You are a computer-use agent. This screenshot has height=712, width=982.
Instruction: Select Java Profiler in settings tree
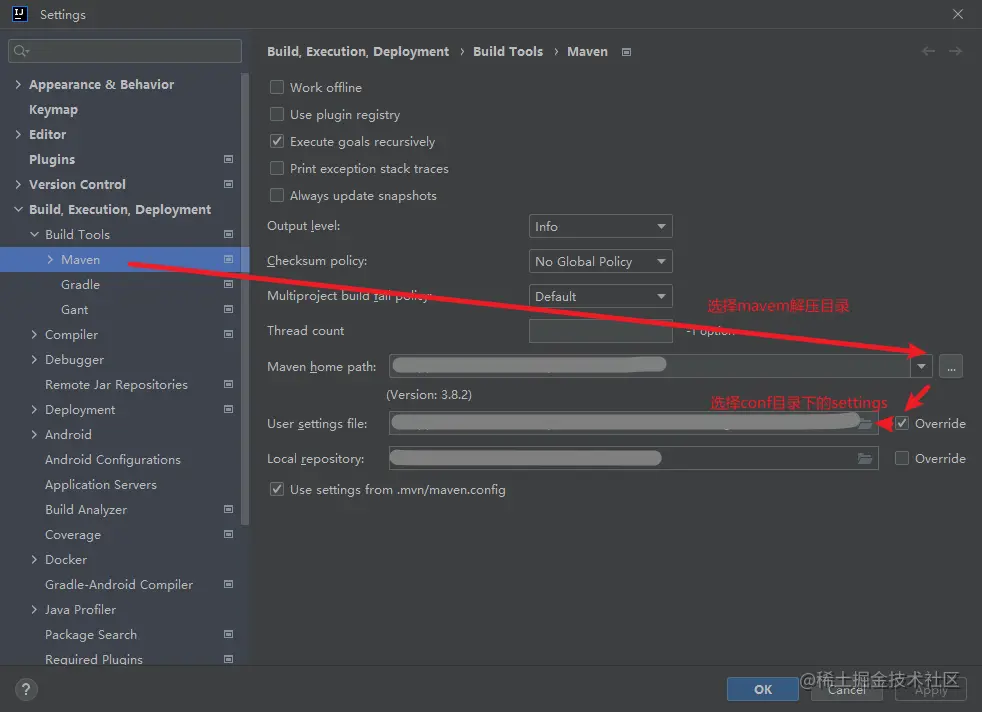pos(80,609)
